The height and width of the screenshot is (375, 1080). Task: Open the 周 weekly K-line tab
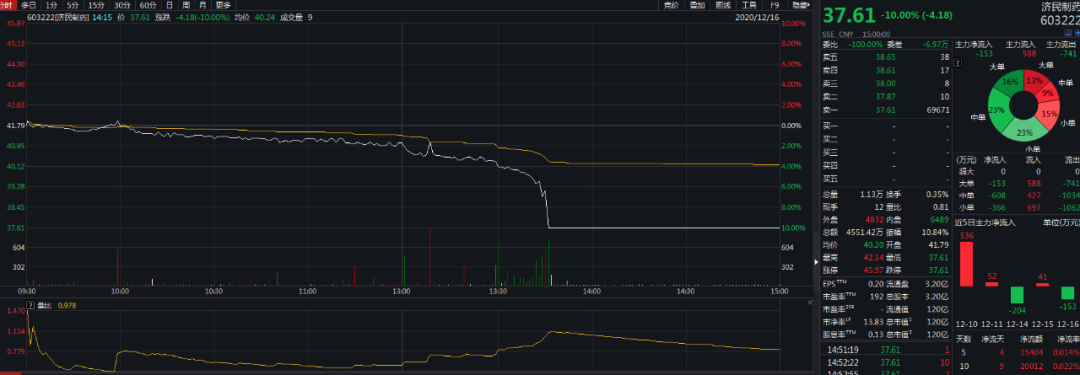click(x=185, y=5)
